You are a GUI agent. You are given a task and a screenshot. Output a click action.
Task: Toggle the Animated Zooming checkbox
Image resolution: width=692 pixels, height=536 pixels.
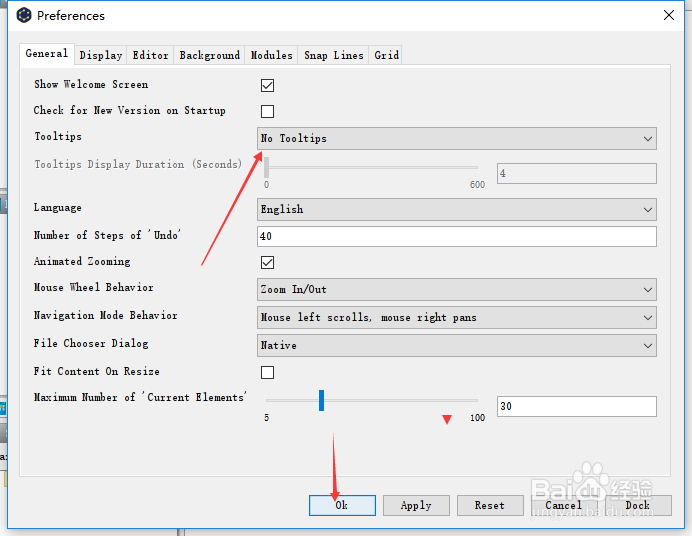(267, 262)
